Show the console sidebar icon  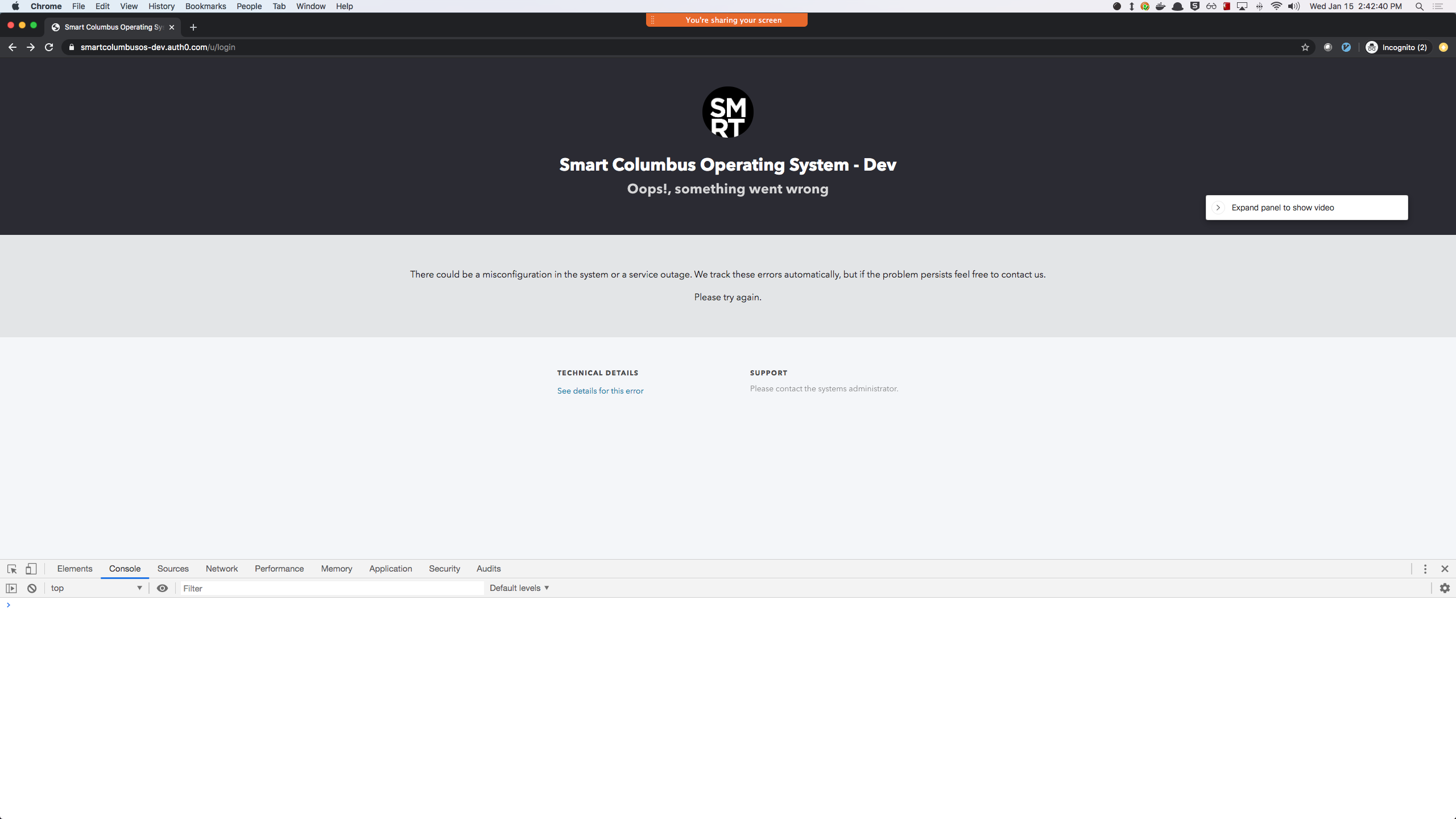11,588
